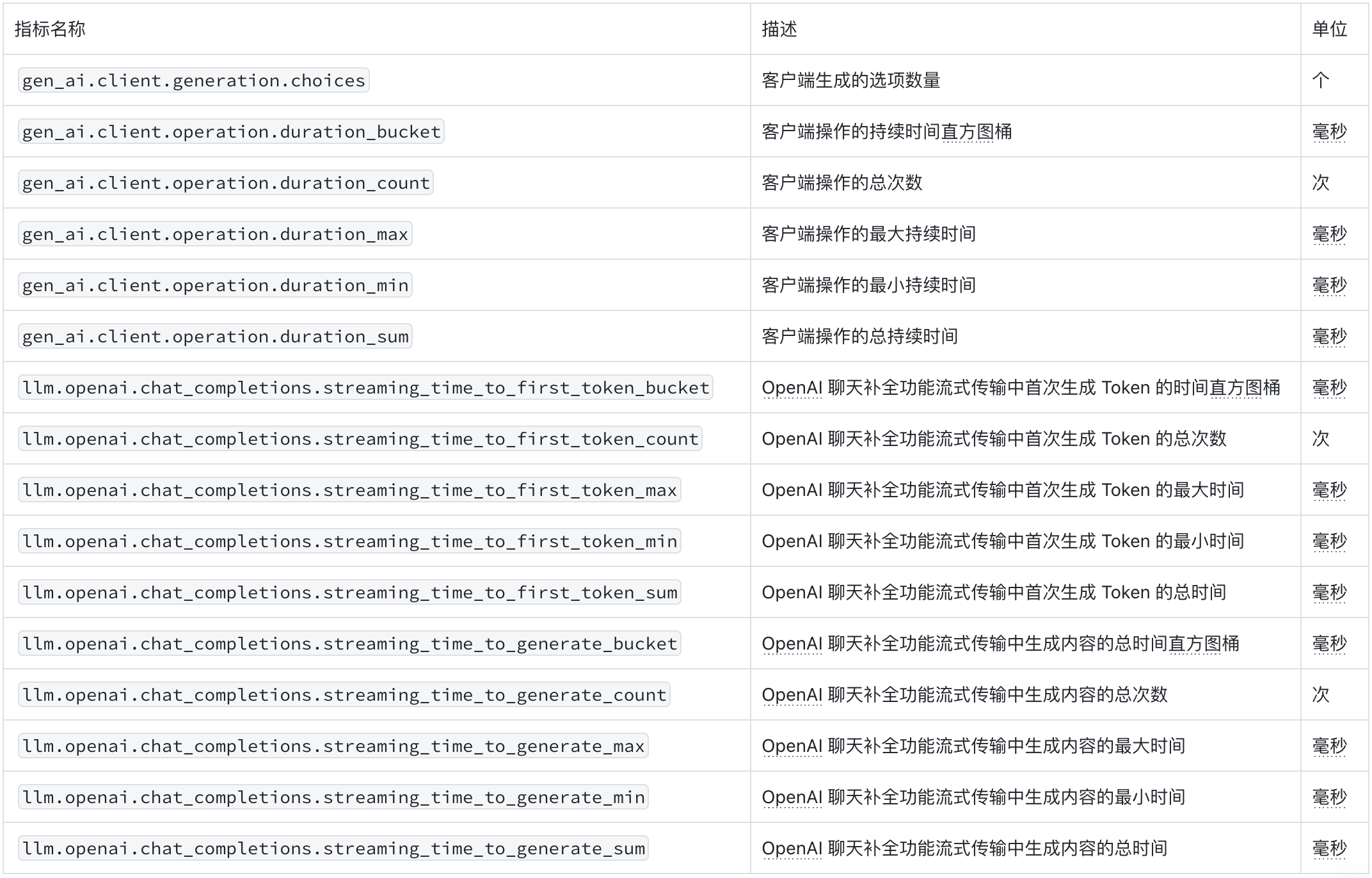Click description ending 生成内容的最大时间
The width and height of the screenshot is (1372, 878).
click(974, 746)
